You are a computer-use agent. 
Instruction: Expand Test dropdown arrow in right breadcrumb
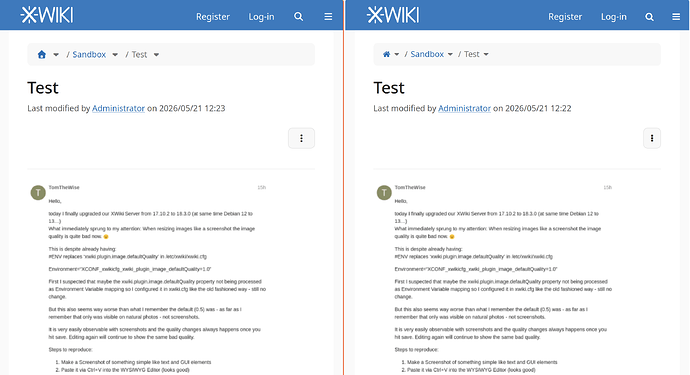(486, 54)
